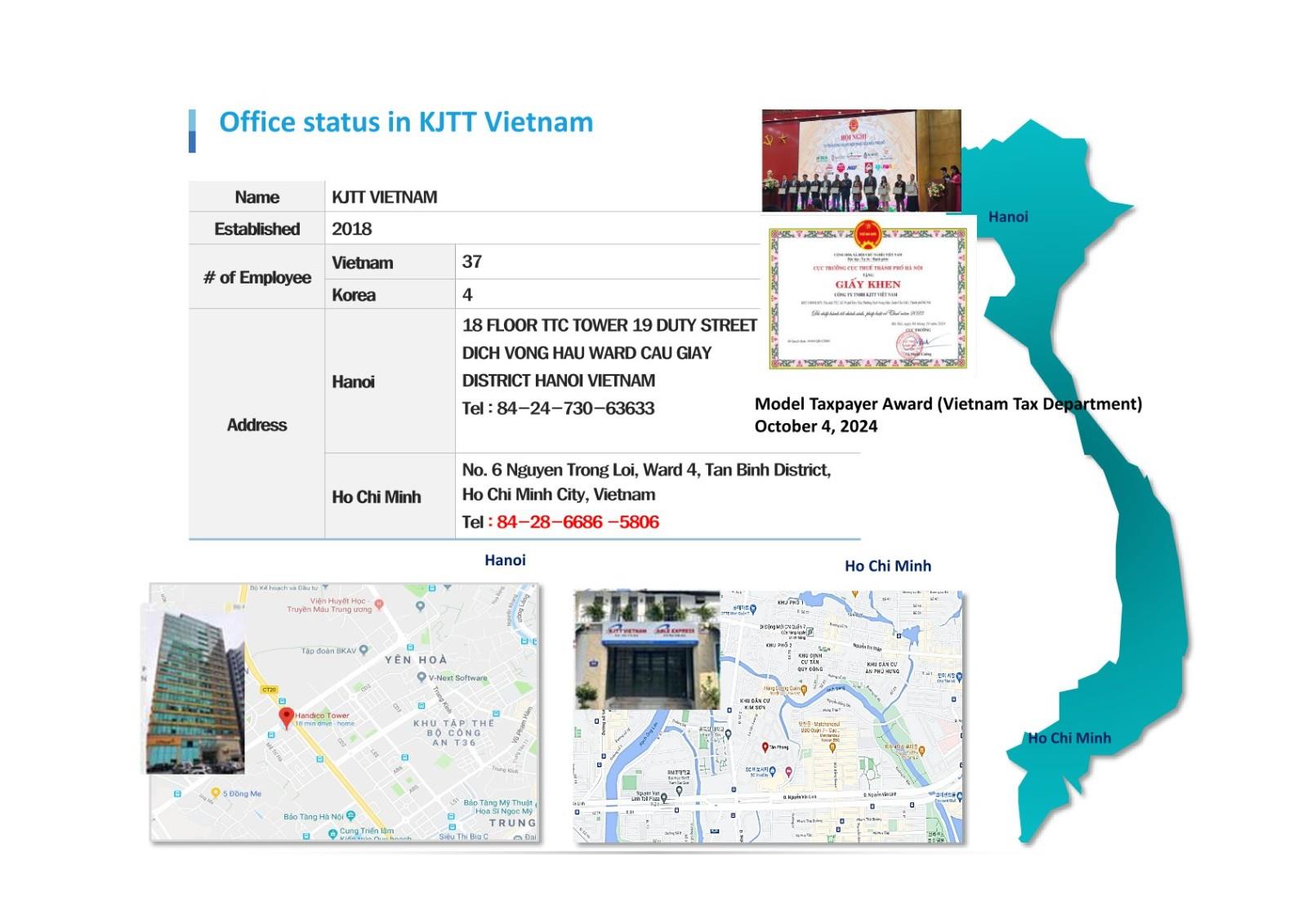Click the 'YÊN HOÀ' district label on map
This screenshot has width=1307, height=924.
417,659
